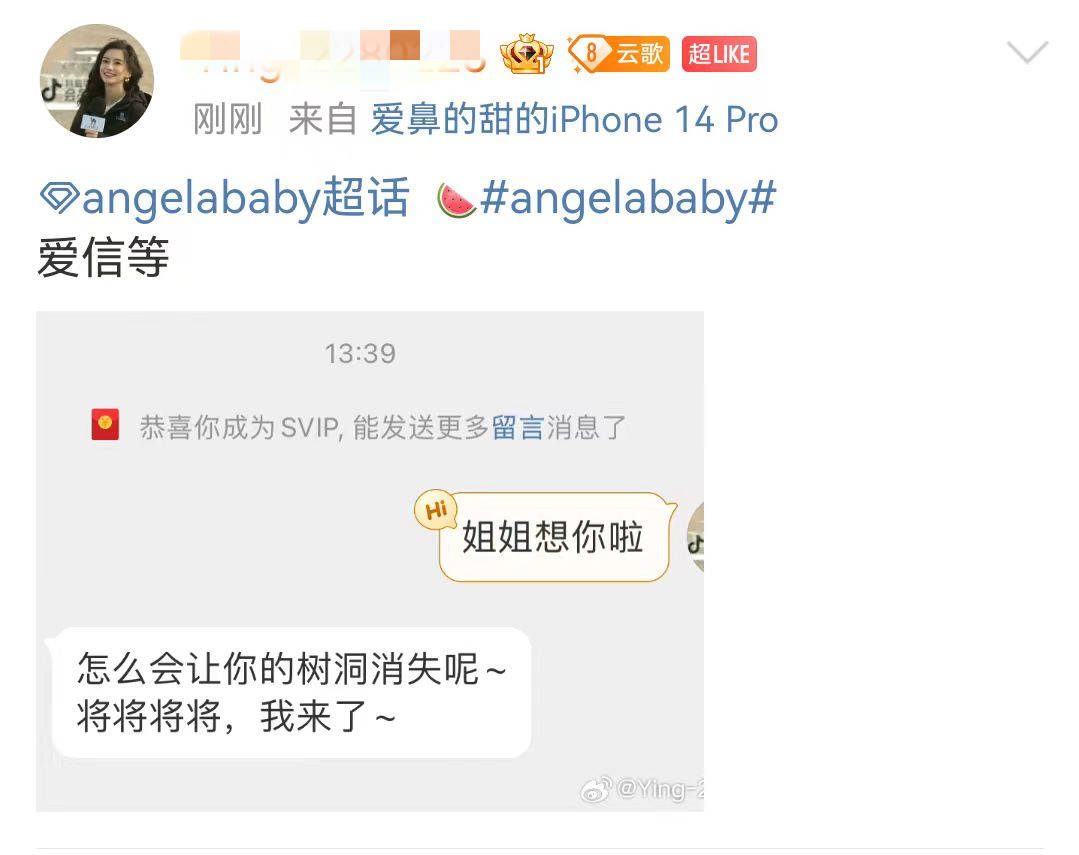Select the 怎么会让你的树洞消失呢 reply bubble

click(x=291, y=693)
